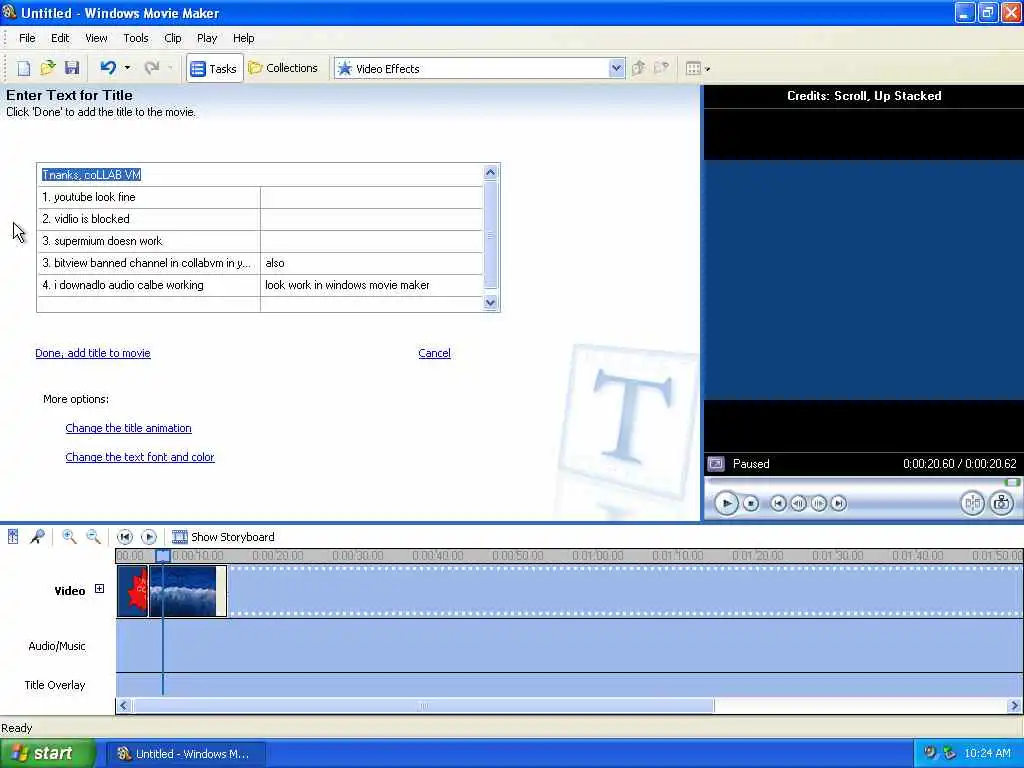This screenshot has width=1024, height=768.
Task: Switch to Show Storyboard view
Action: click(223, 537)
